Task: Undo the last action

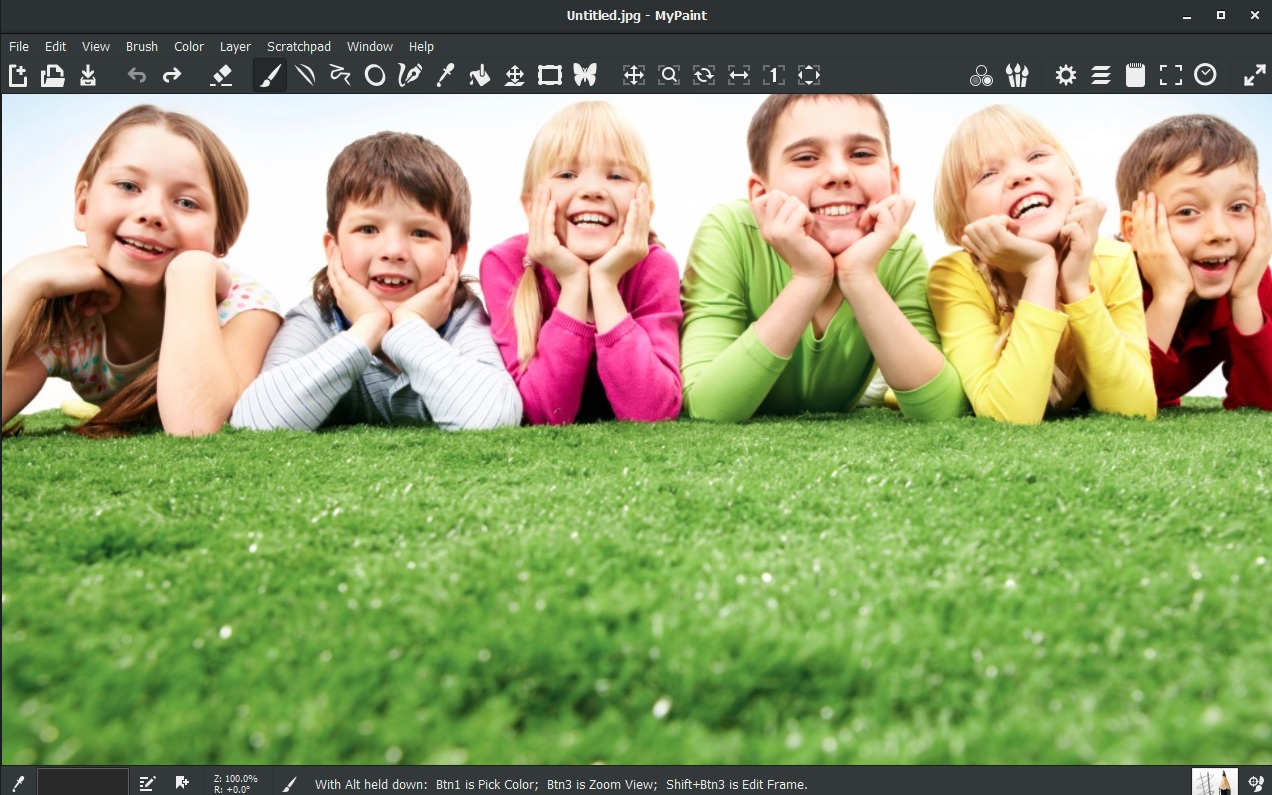Action: click(138, 75)
